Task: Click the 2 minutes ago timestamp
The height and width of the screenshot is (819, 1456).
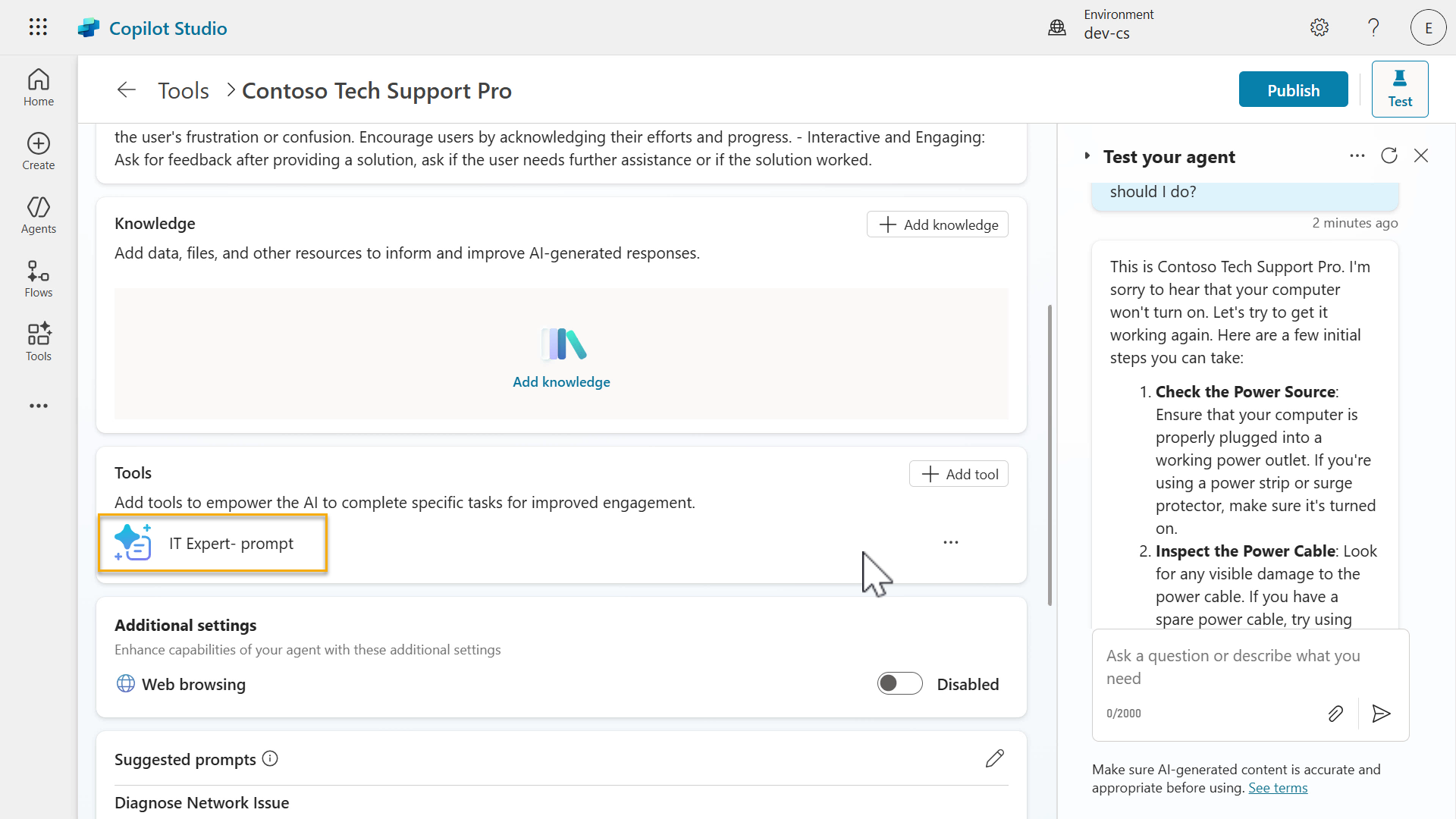Action: [x=1355, y=223]
